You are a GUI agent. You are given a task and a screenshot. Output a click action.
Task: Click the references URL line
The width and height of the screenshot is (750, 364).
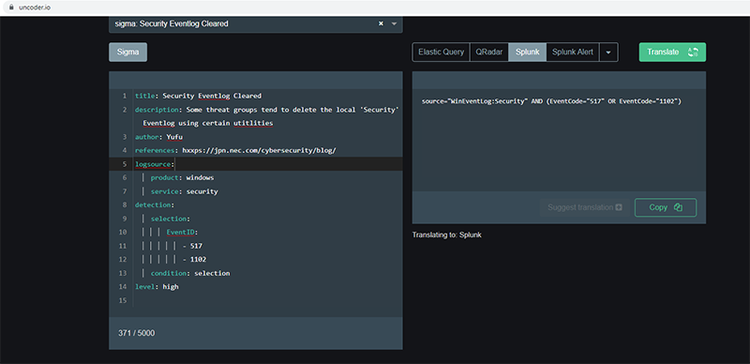click(236, 150)
